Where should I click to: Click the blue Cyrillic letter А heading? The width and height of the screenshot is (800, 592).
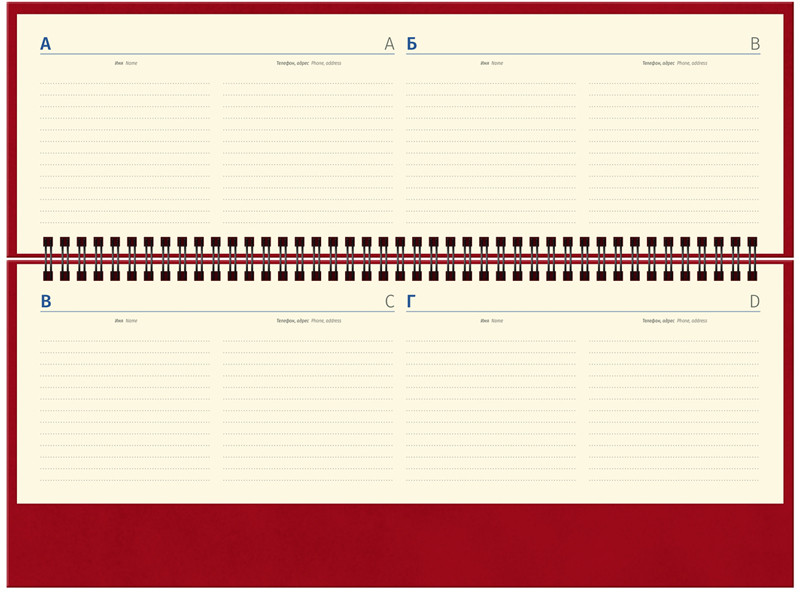coord(45,44)
